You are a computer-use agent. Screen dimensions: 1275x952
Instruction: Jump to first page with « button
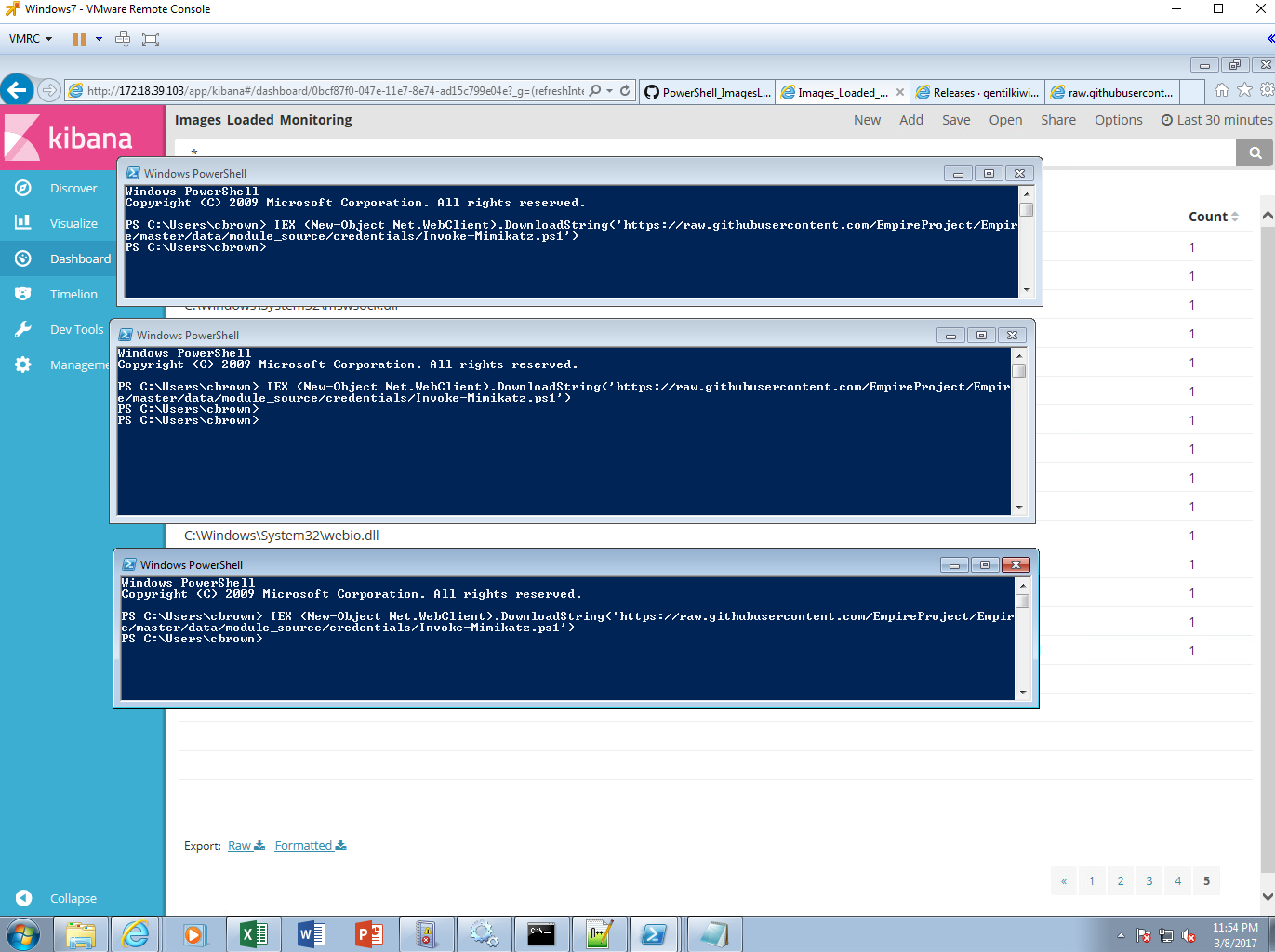click(x=1064, y=880)
